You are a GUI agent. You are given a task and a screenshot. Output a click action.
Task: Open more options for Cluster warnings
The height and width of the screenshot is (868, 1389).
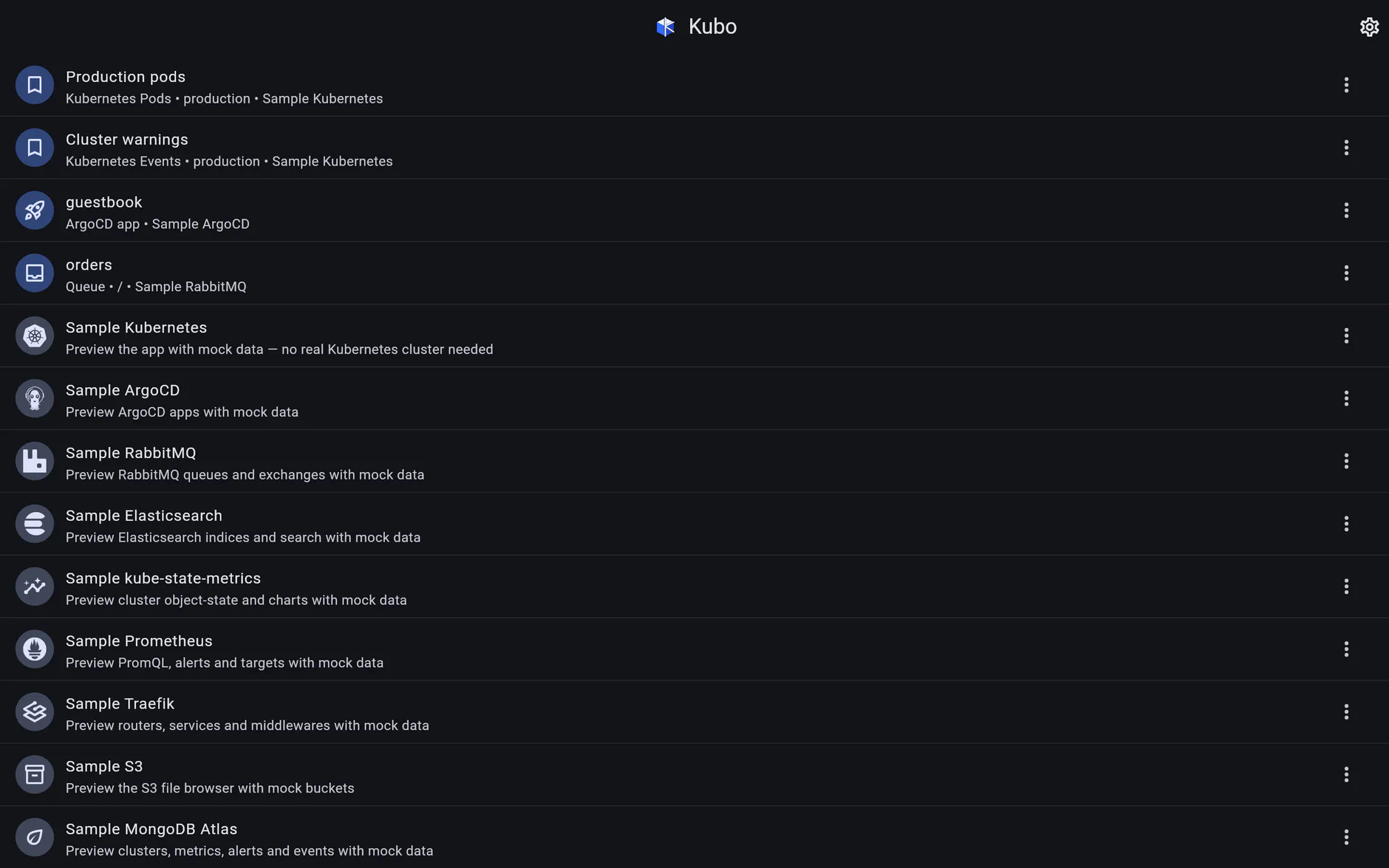coord(1346,148)
